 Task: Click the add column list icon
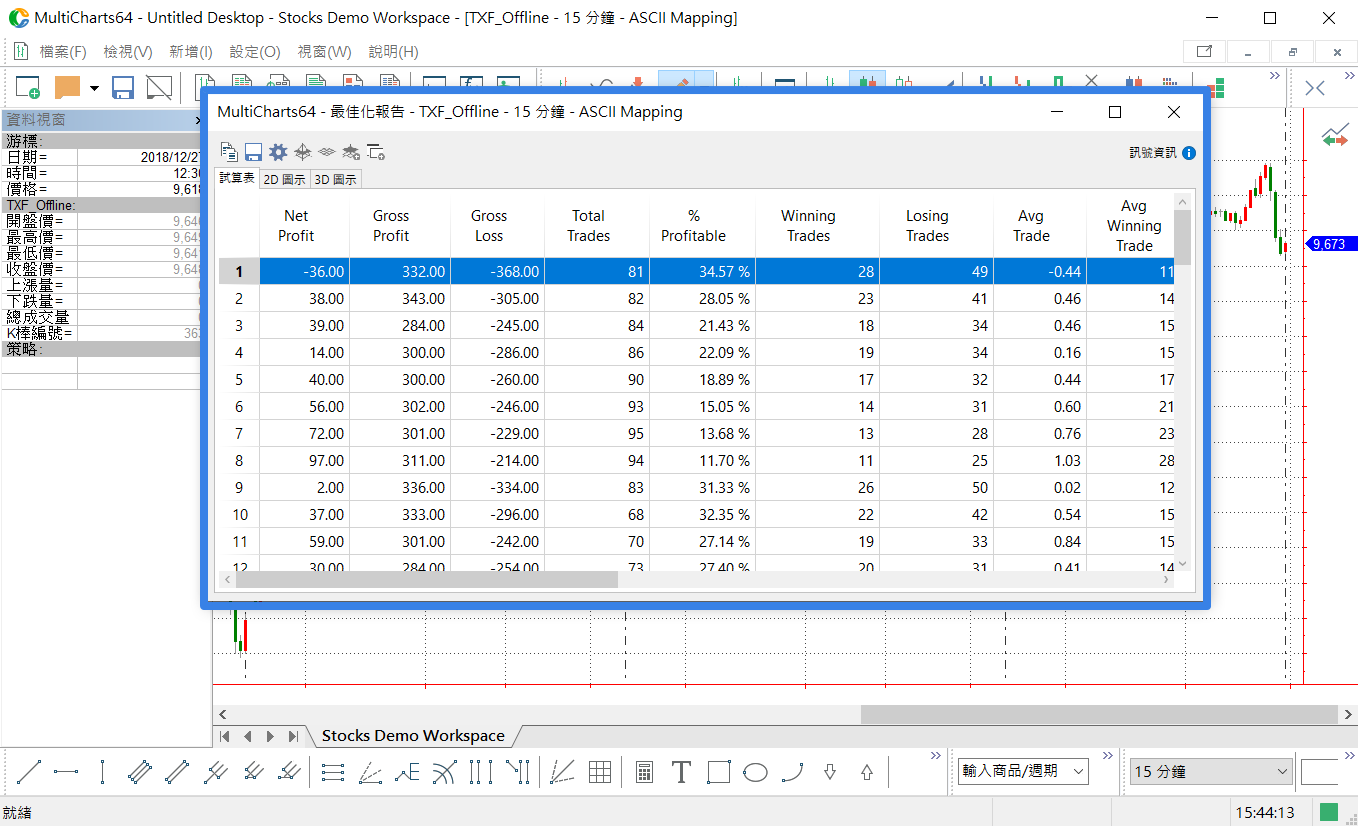click(x=376, y=152)
